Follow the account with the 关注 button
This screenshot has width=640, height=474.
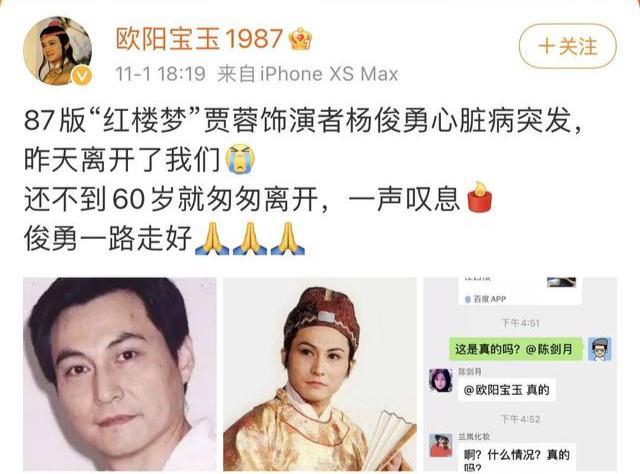[567, 46]
